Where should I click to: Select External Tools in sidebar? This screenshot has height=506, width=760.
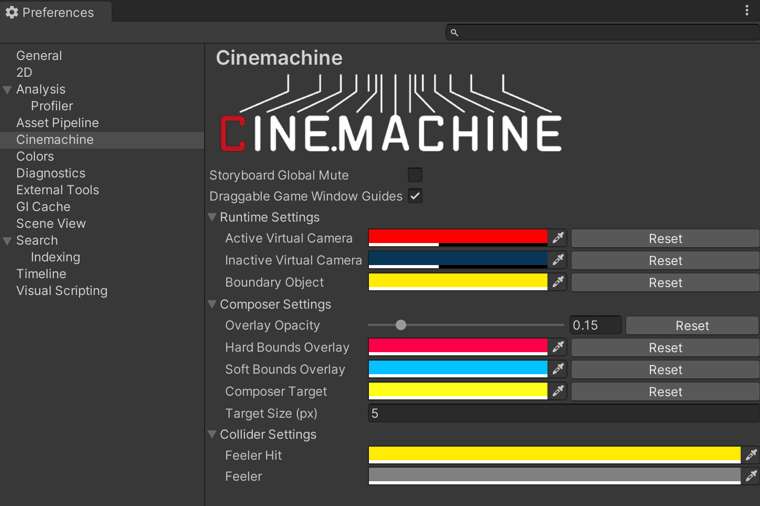pyautogui.click(x=57, y=190)
